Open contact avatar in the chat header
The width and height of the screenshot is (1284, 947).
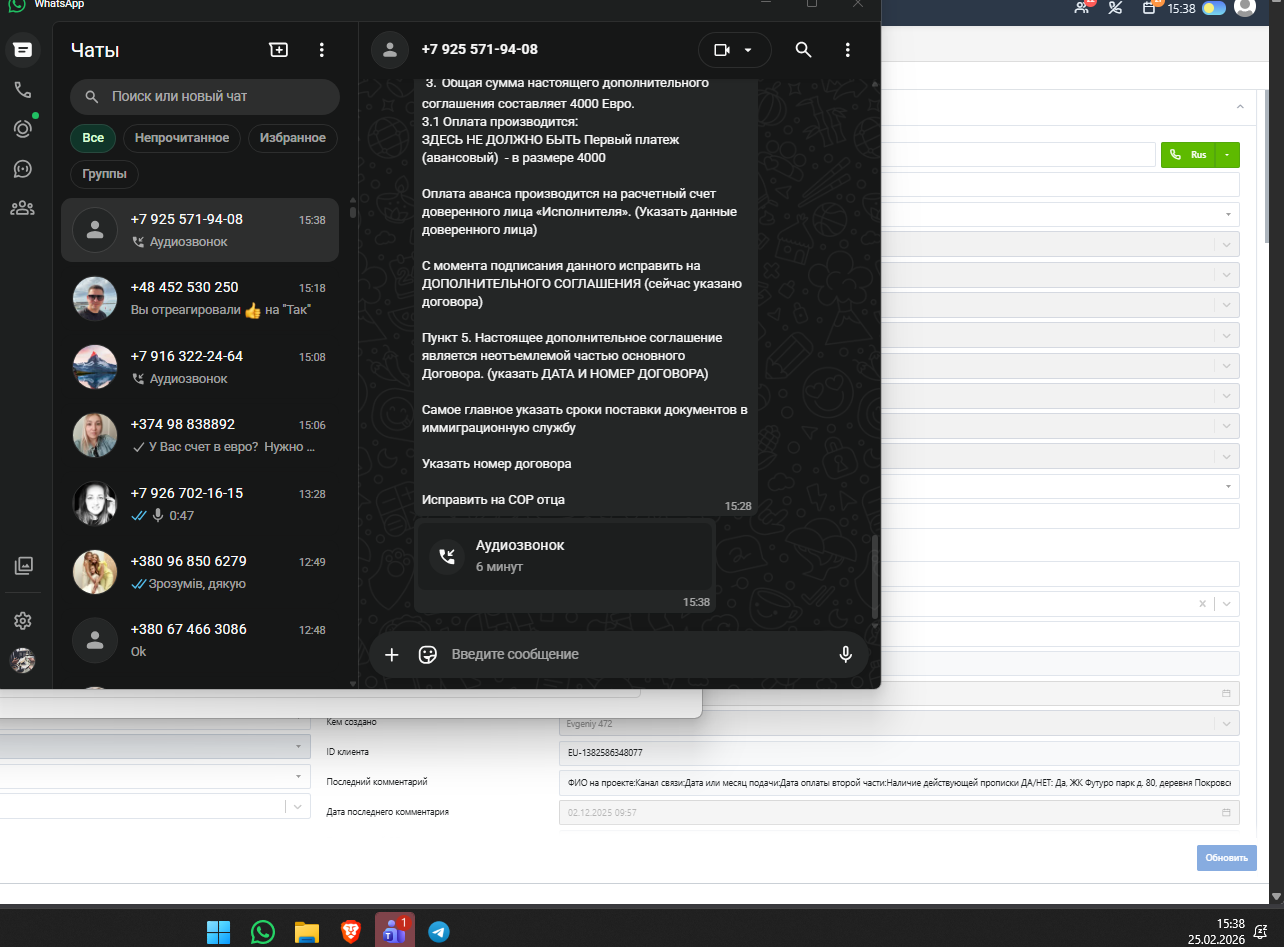[x=390, y=49]
